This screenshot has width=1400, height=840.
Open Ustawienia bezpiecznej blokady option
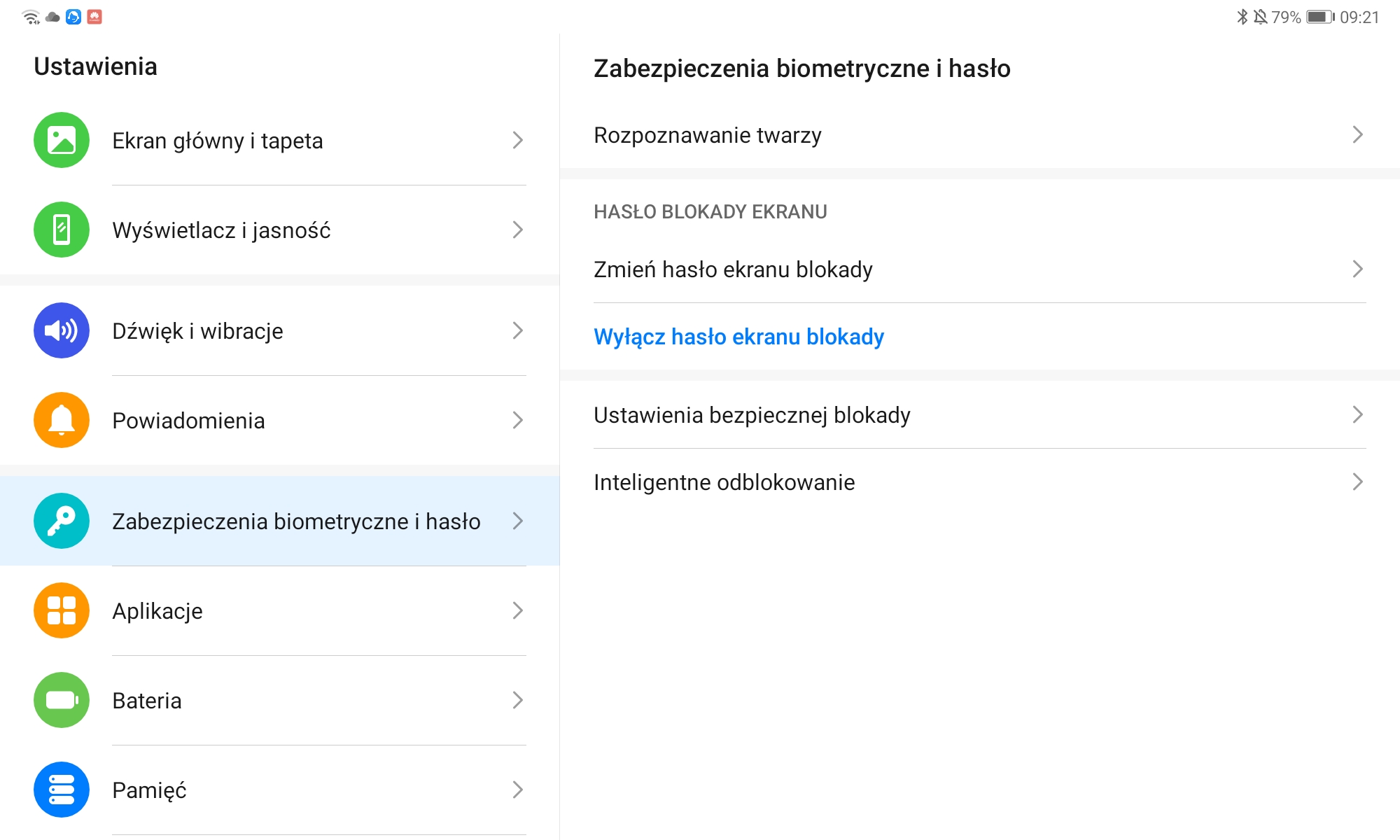click(x=980, y=415)
